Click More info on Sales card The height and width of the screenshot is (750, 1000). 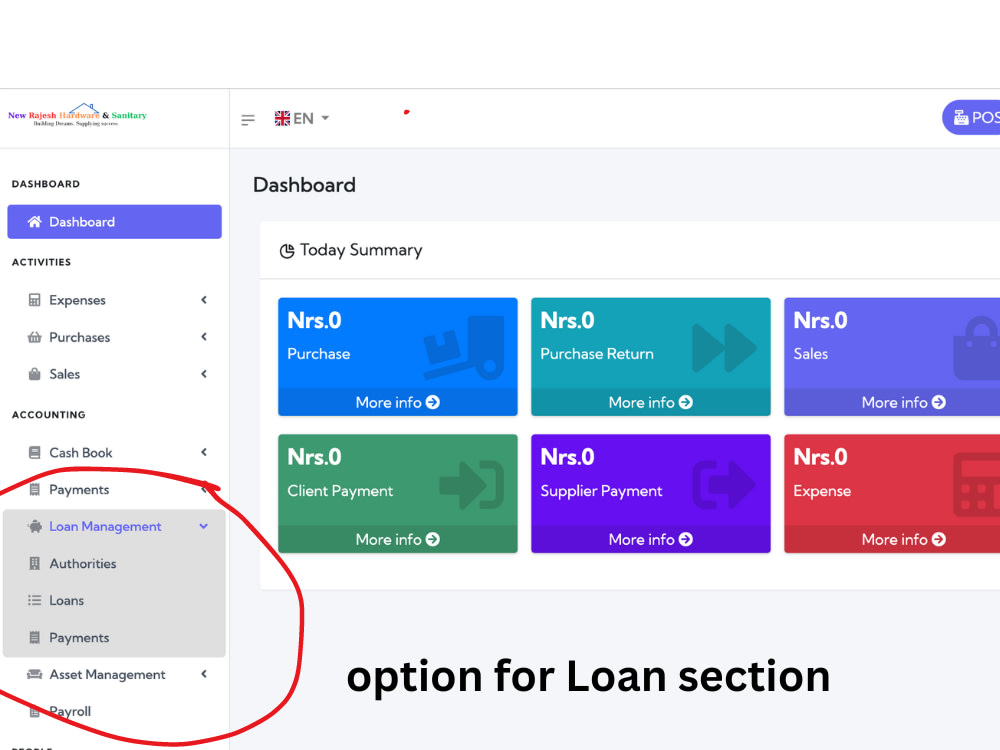(x=903, y=402)
